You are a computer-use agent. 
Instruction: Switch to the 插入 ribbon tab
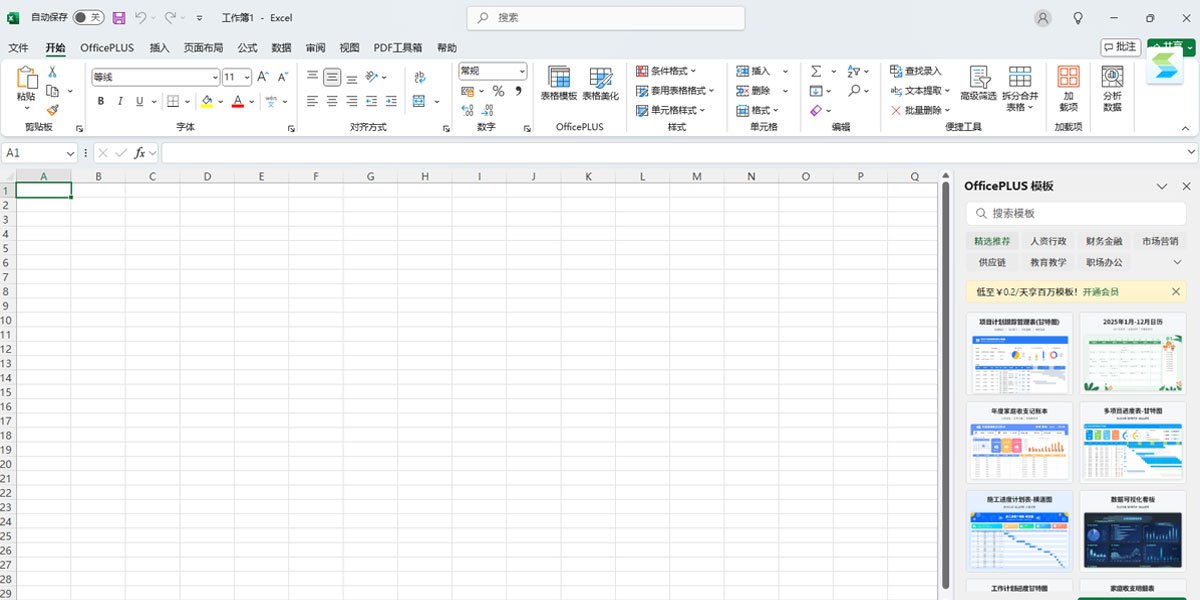158,47
